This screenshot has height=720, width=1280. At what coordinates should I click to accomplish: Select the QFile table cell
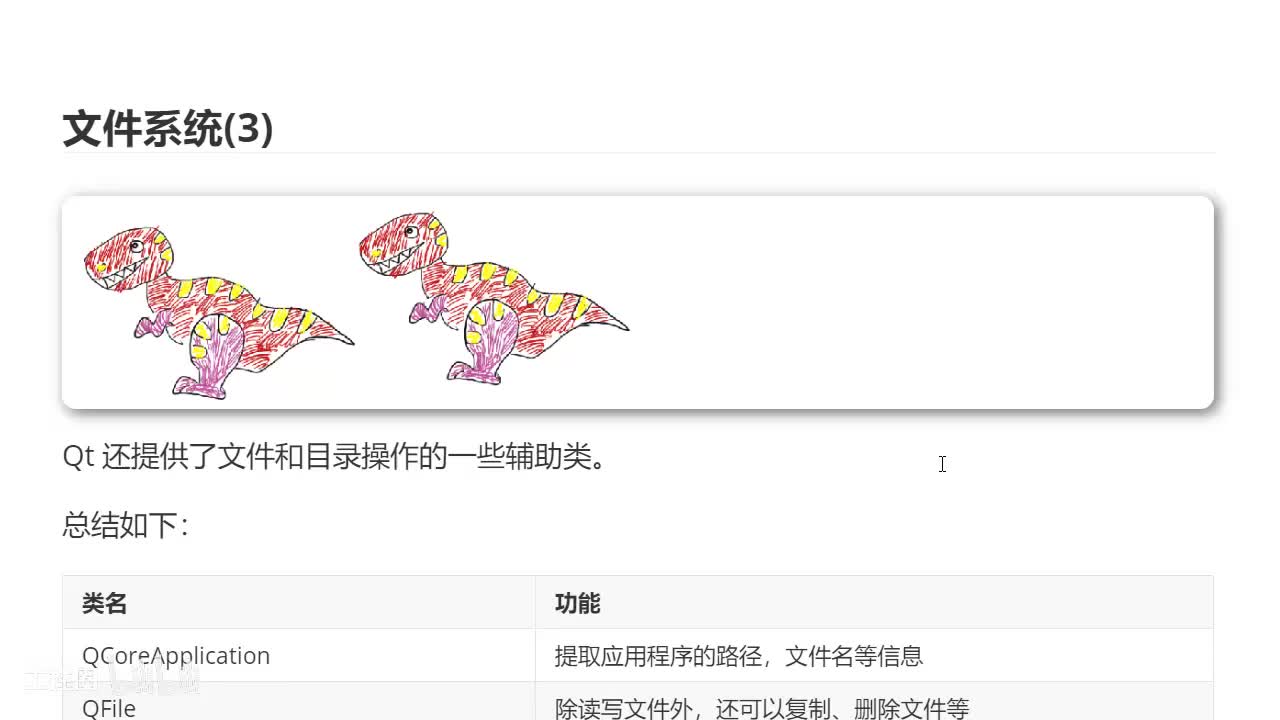pos(299,702)
